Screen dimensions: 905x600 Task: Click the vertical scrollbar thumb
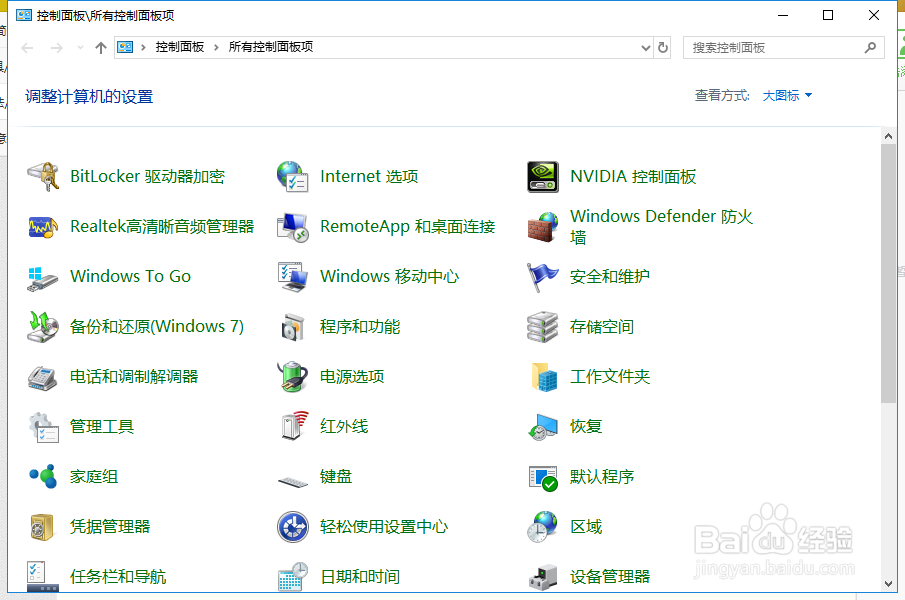click(x=888, y=273)
